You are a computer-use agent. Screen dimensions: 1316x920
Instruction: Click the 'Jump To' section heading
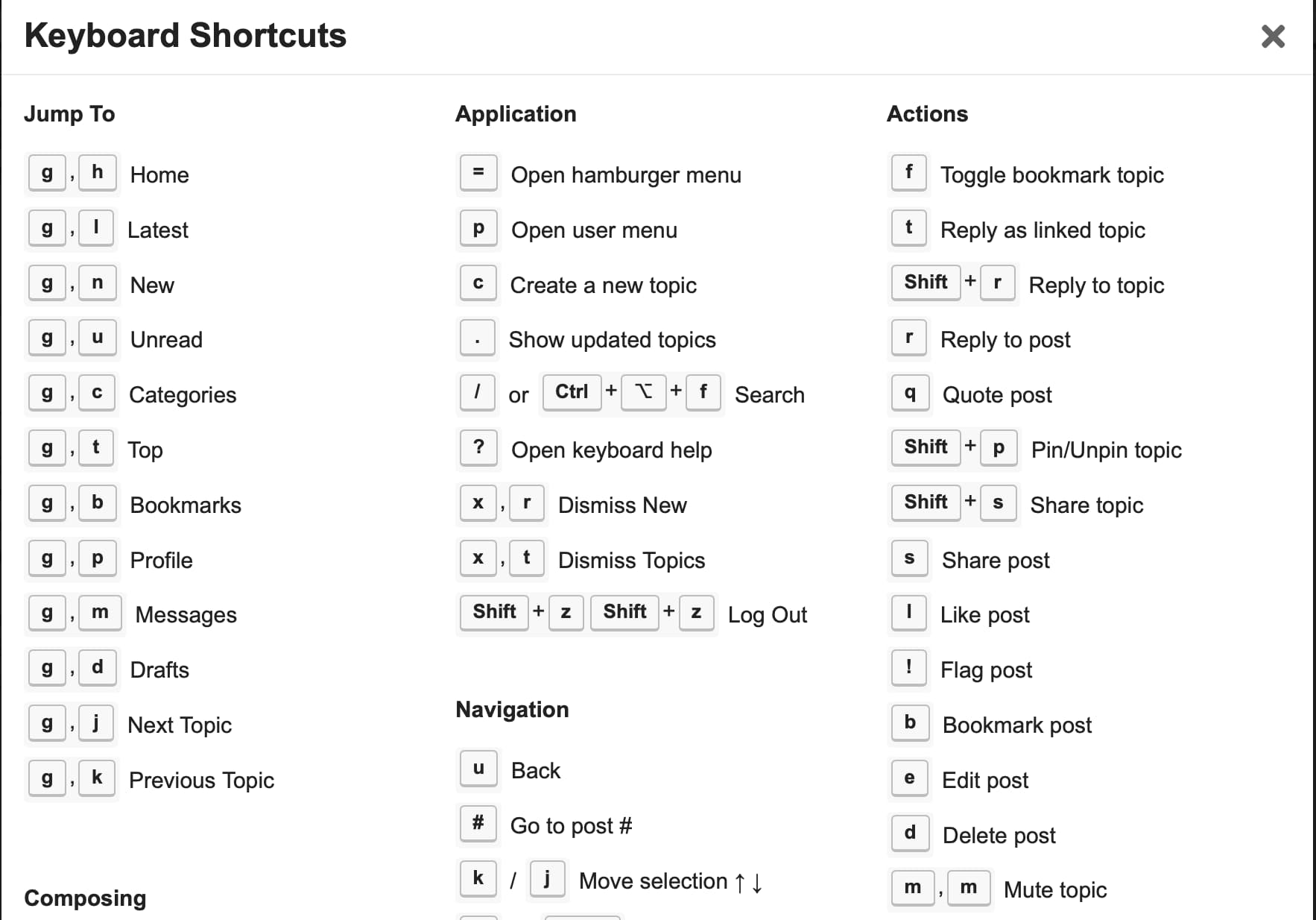(x=69, y=113)
